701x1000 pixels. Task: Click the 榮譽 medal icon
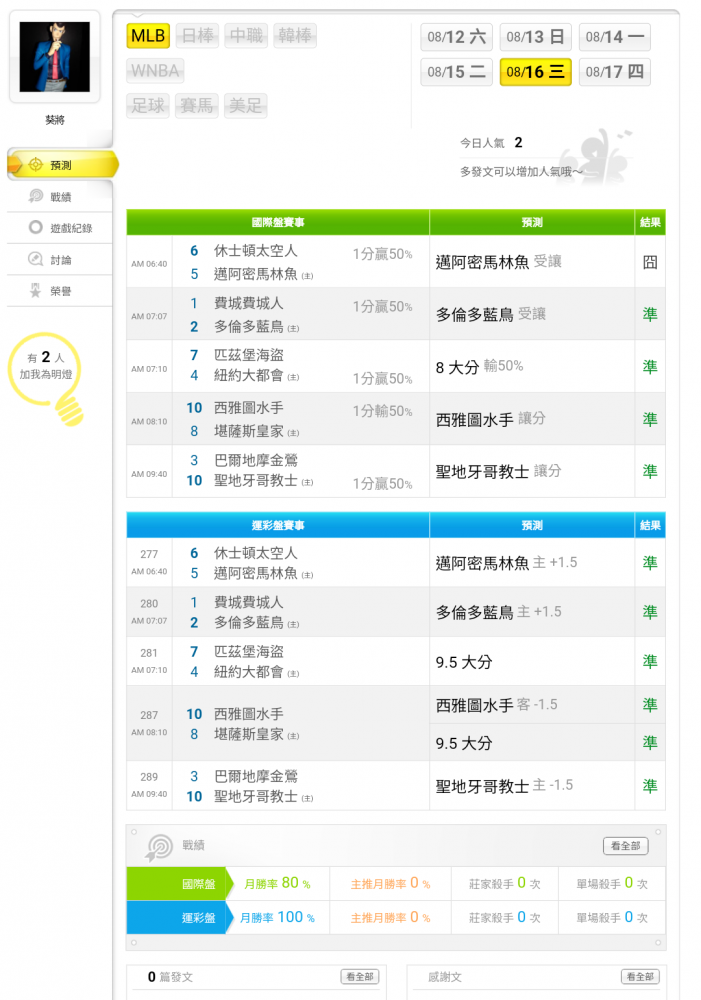tap(36, 291)
